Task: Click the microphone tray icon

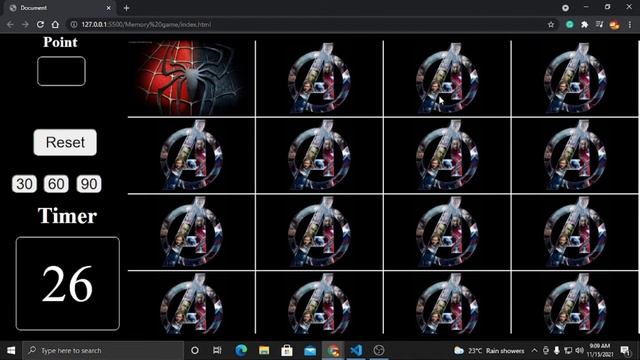Action: pyautogui.click(x=557, y=350)
